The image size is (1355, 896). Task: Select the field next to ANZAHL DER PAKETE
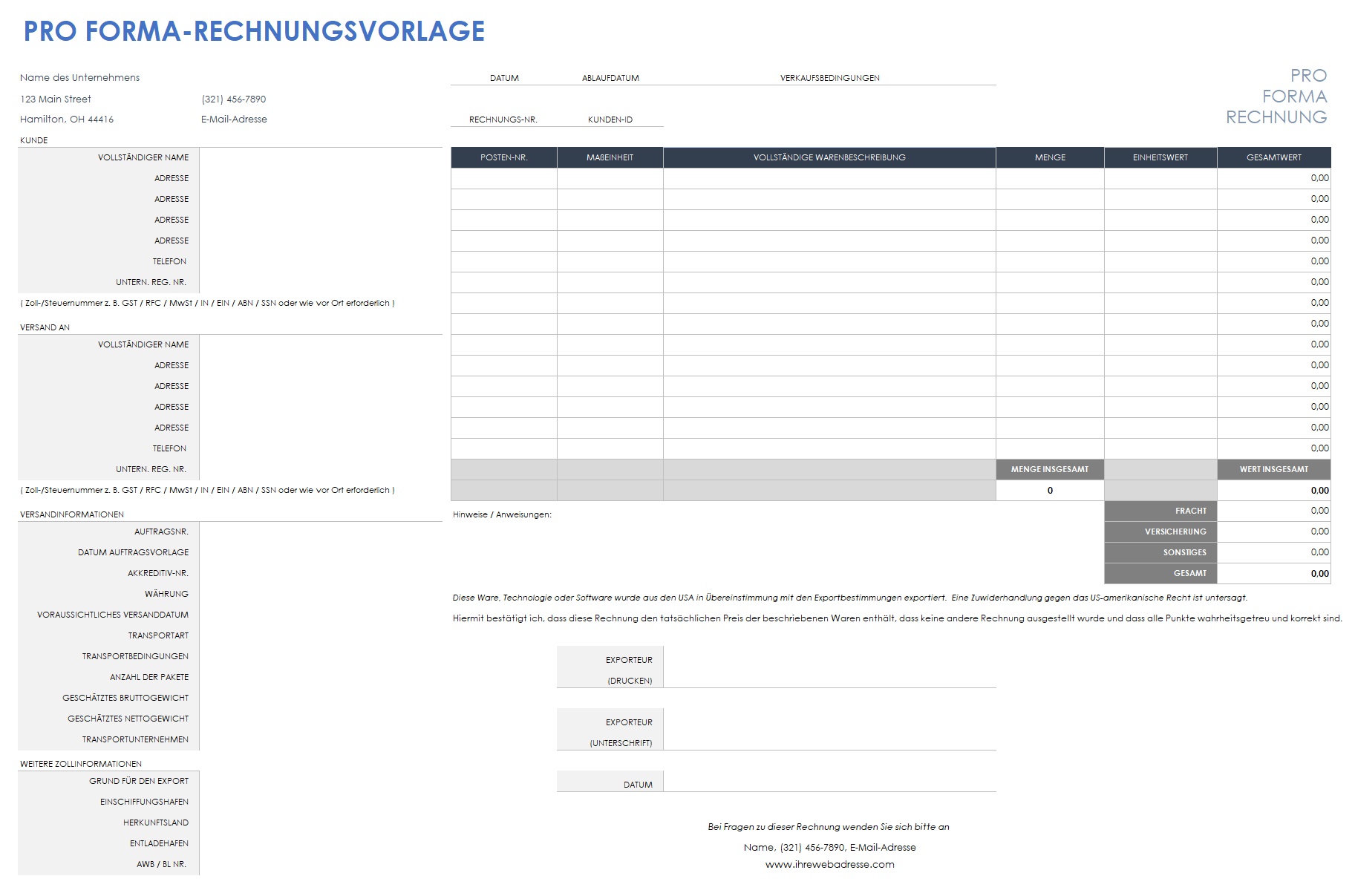click(321, 678)
